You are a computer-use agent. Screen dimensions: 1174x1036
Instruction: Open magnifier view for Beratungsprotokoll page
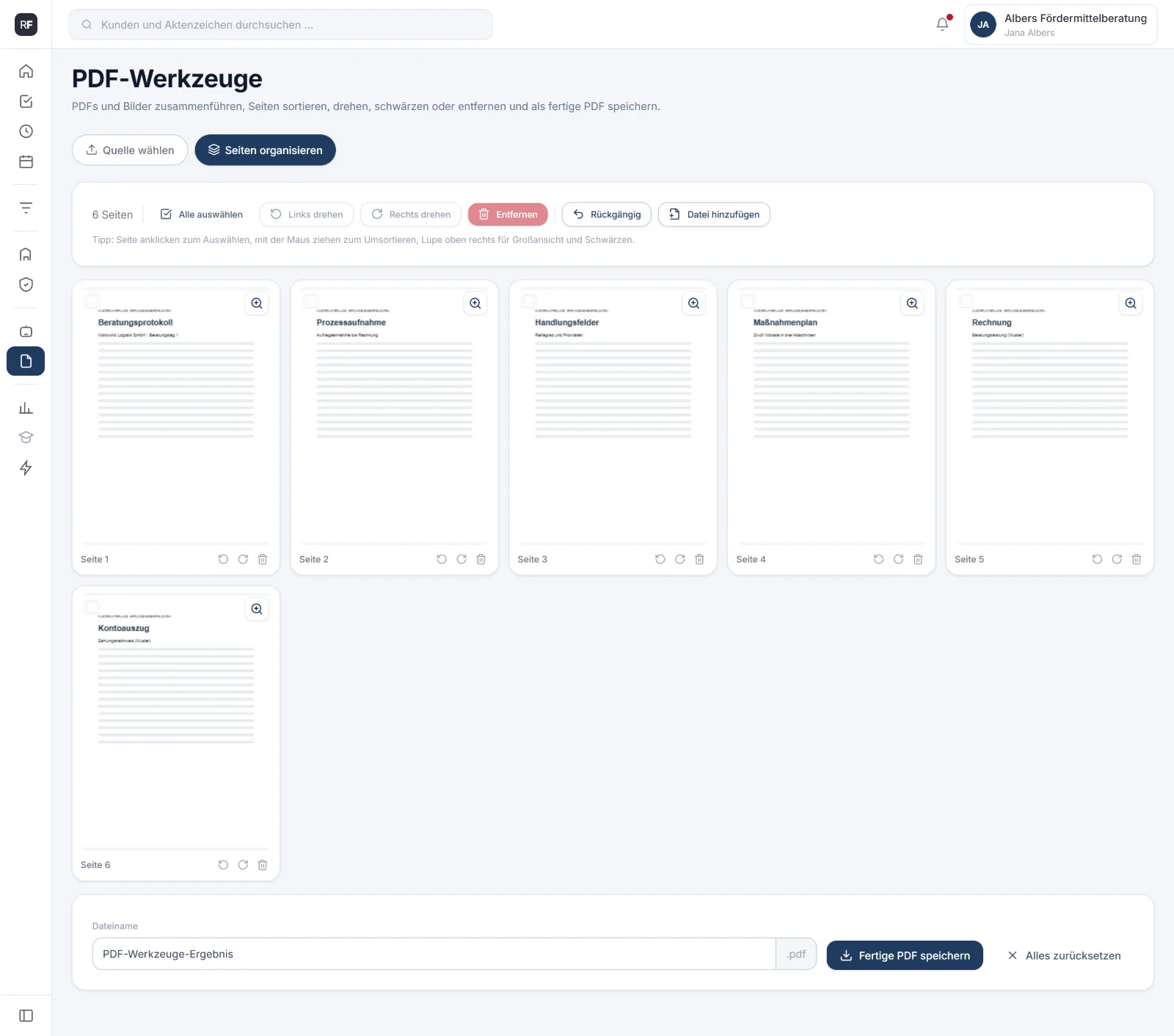257,303
